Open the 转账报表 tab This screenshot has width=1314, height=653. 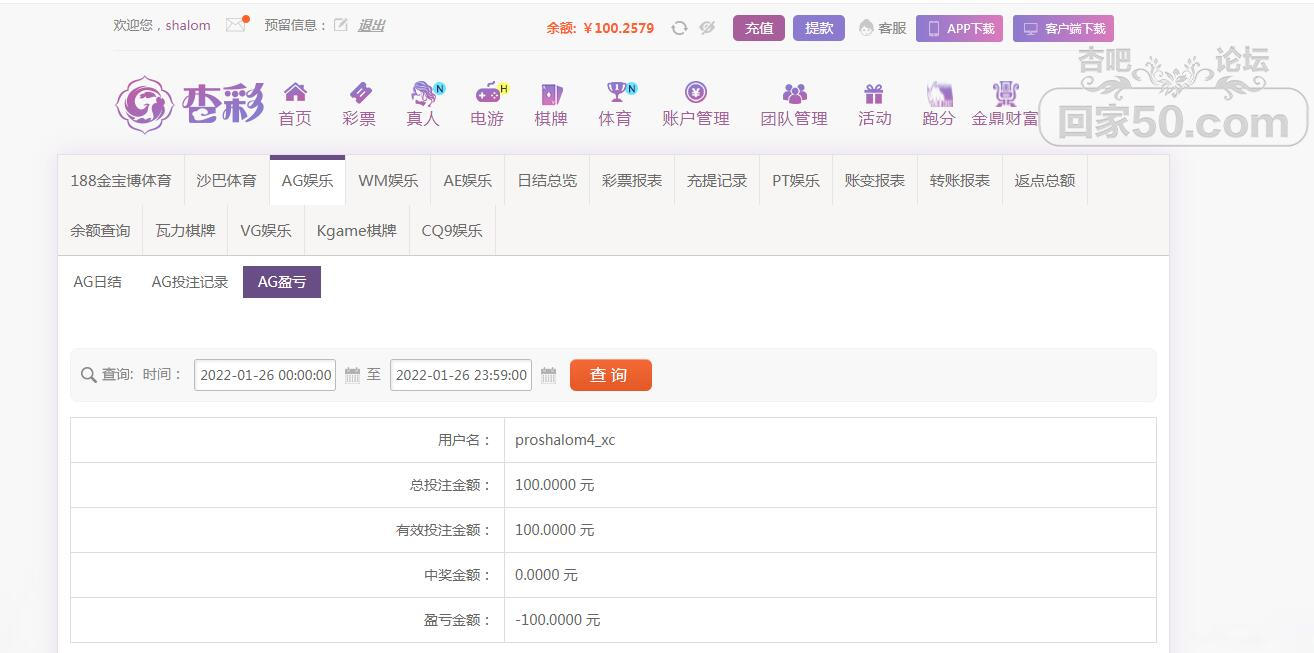tap(960, 180)
